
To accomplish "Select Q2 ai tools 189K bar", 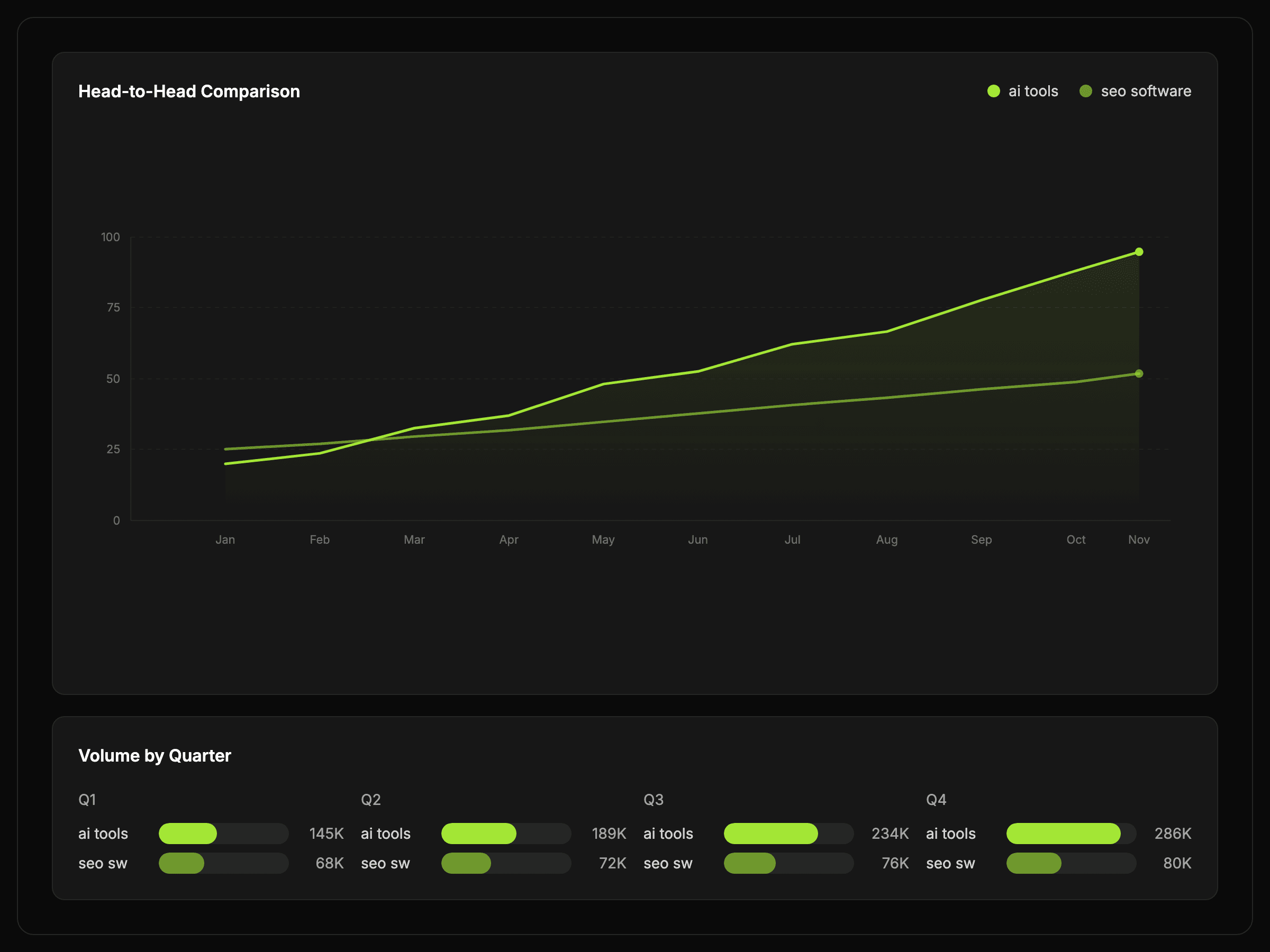I will click(x=478, y=833).
